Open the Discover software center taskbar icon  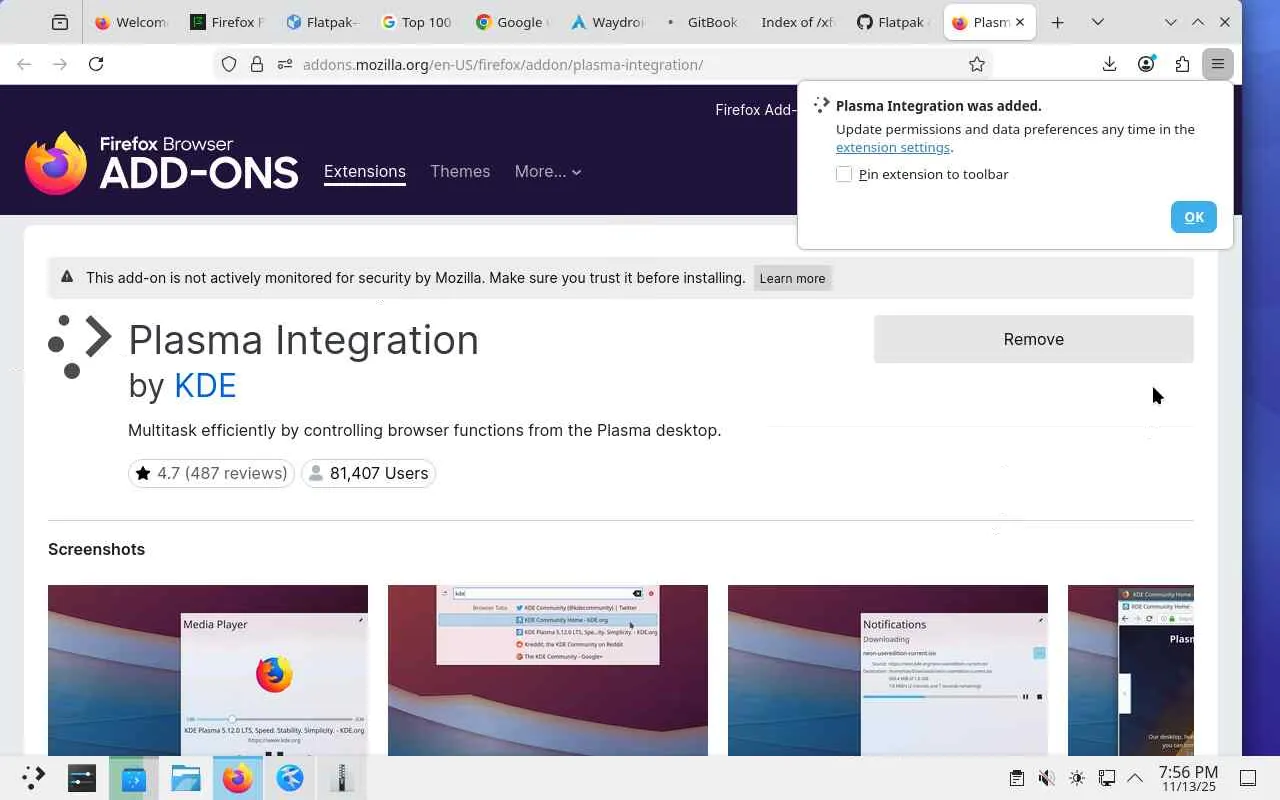[x=134, y=778]
